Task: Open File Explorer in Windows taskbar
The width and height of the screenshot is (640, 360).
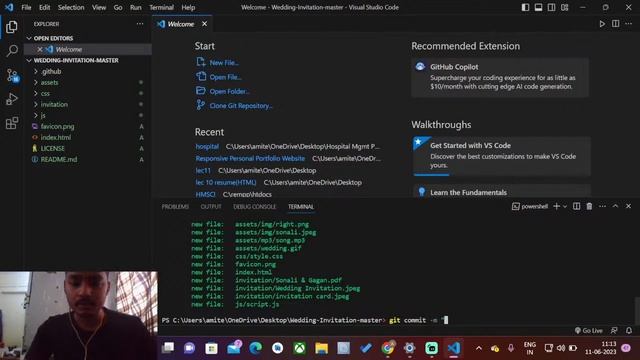Action: pos(322,348)
